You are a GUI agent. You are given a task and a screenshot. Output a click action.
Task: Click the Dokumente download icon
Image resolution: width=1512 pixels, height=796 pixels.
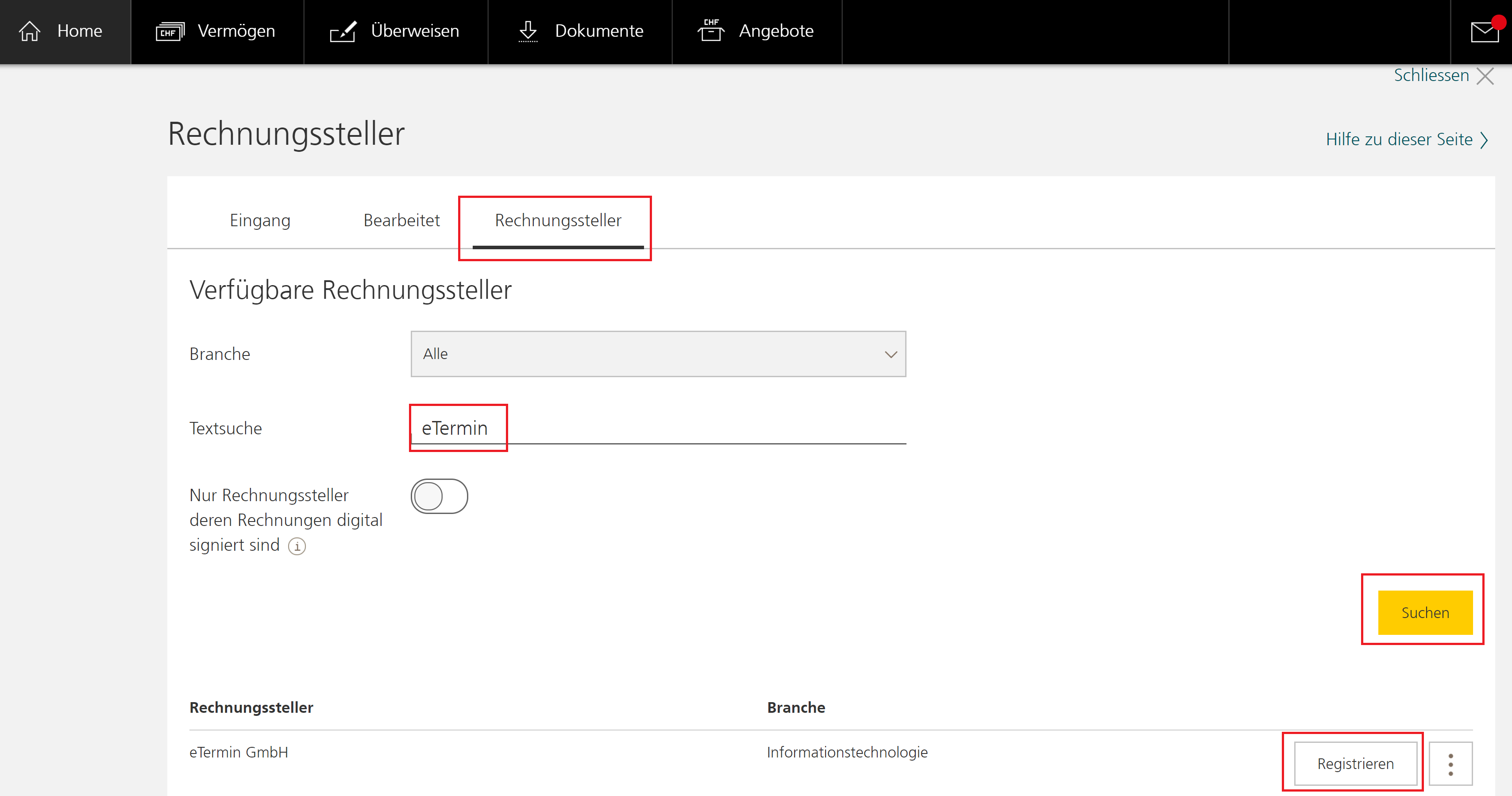pos(528,31)
